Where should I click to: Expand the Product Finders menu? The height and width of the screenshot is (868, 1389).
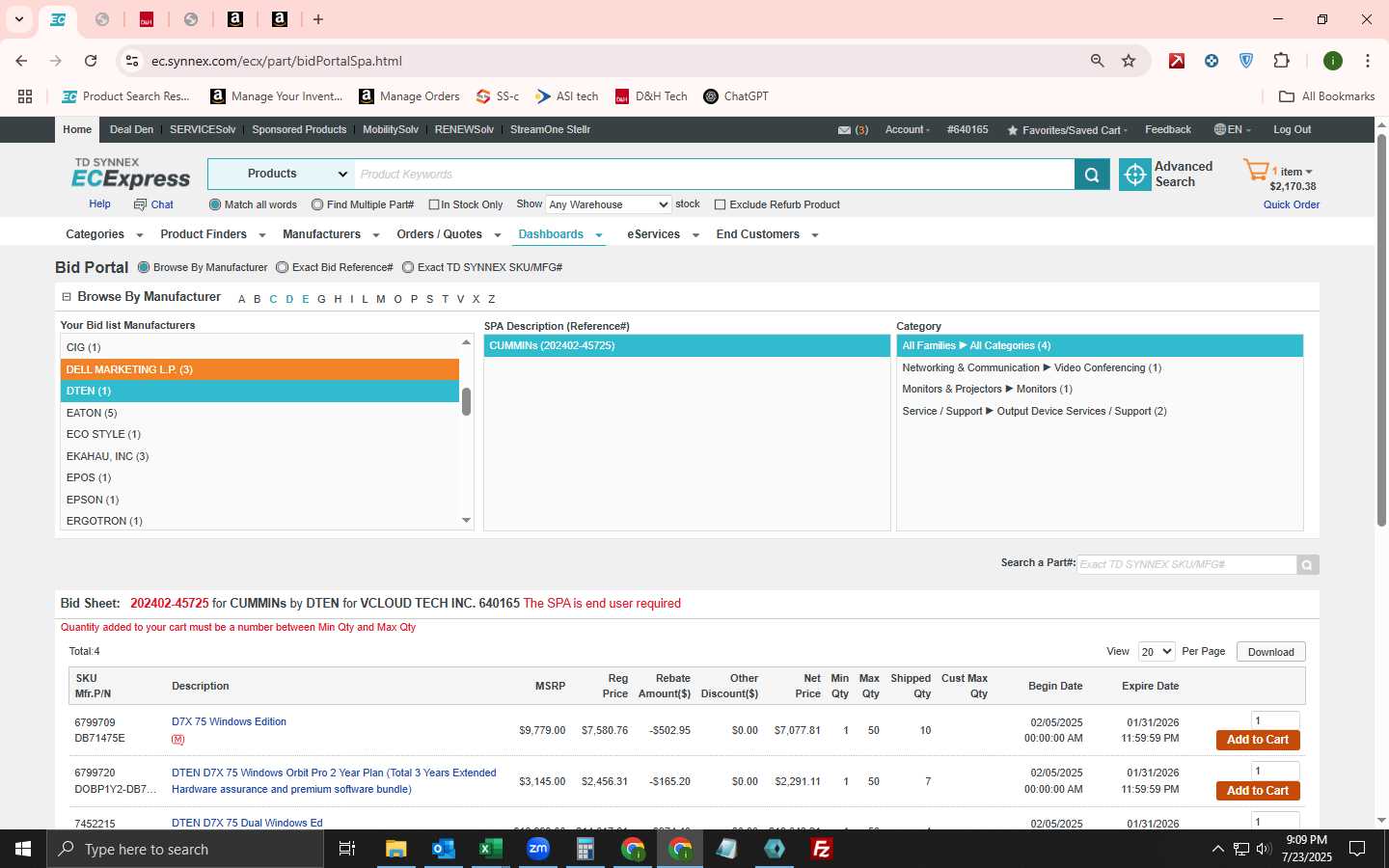click(x=212, y=234)
